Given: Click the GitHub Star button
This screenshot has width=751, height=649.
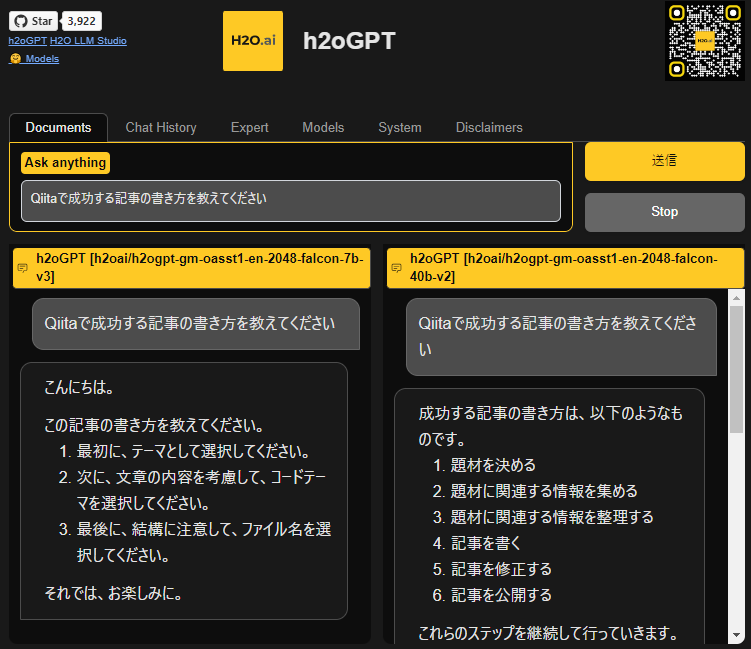Looking at the screenshot, I should (x=33, y=21).
